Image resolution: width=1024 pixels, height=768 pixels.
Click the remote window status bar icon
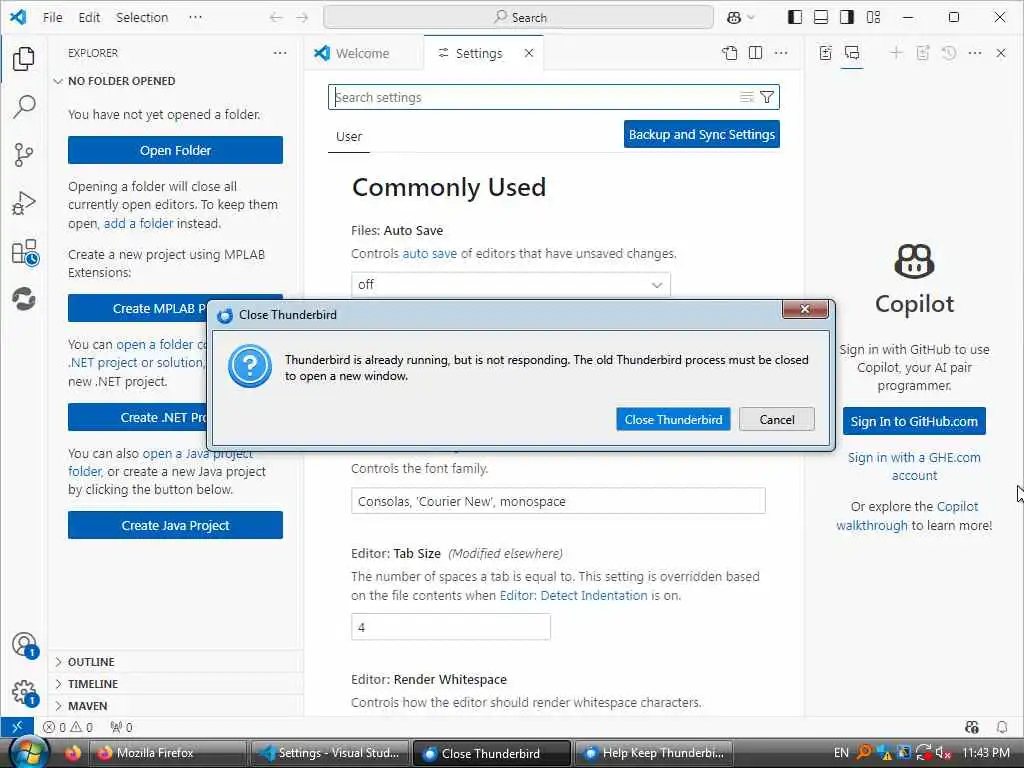point(17,727)
